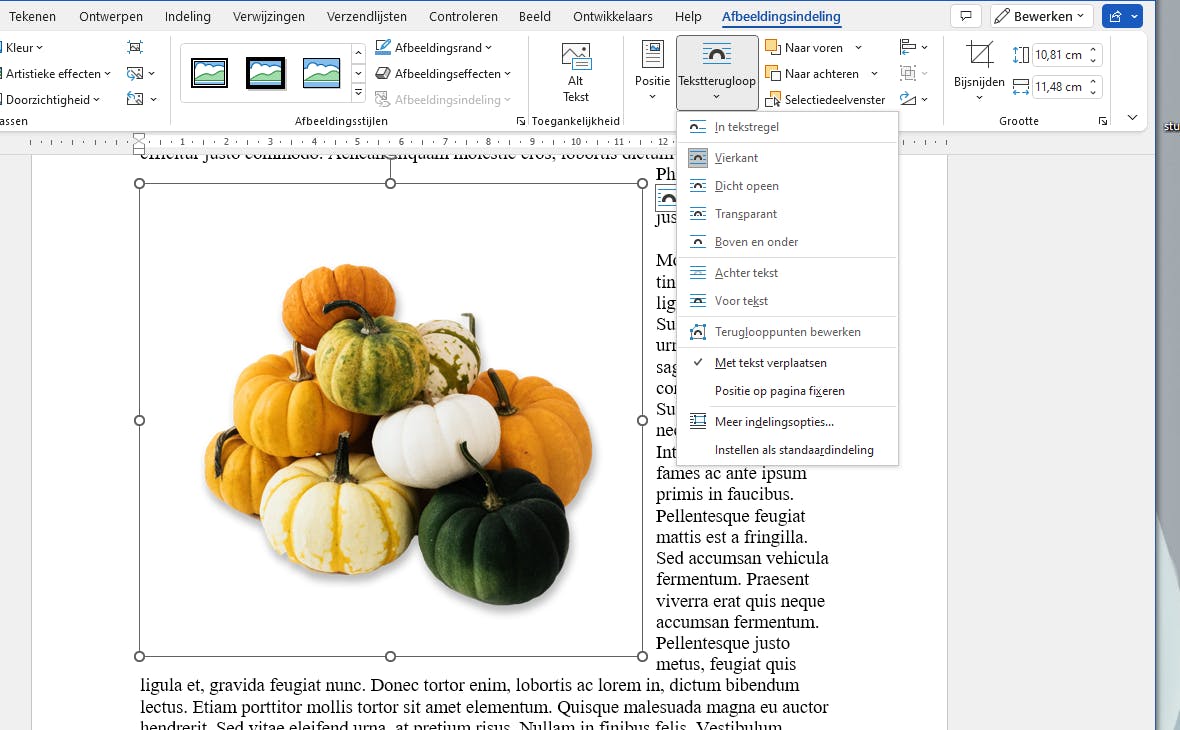Open the share dropdown arrow
The width and height of the screenshot is (1180, 730).
click(x=1134, y=16)
